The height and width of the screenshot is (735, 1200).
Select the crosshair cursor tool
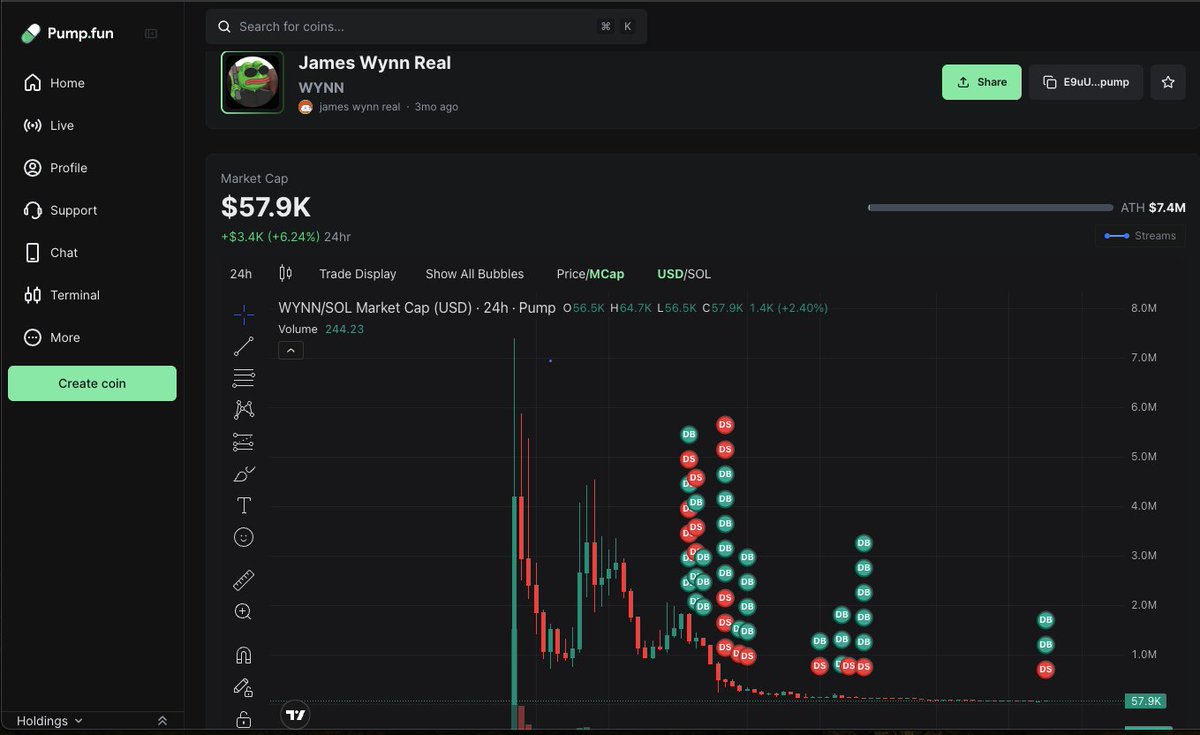[243, 315]
